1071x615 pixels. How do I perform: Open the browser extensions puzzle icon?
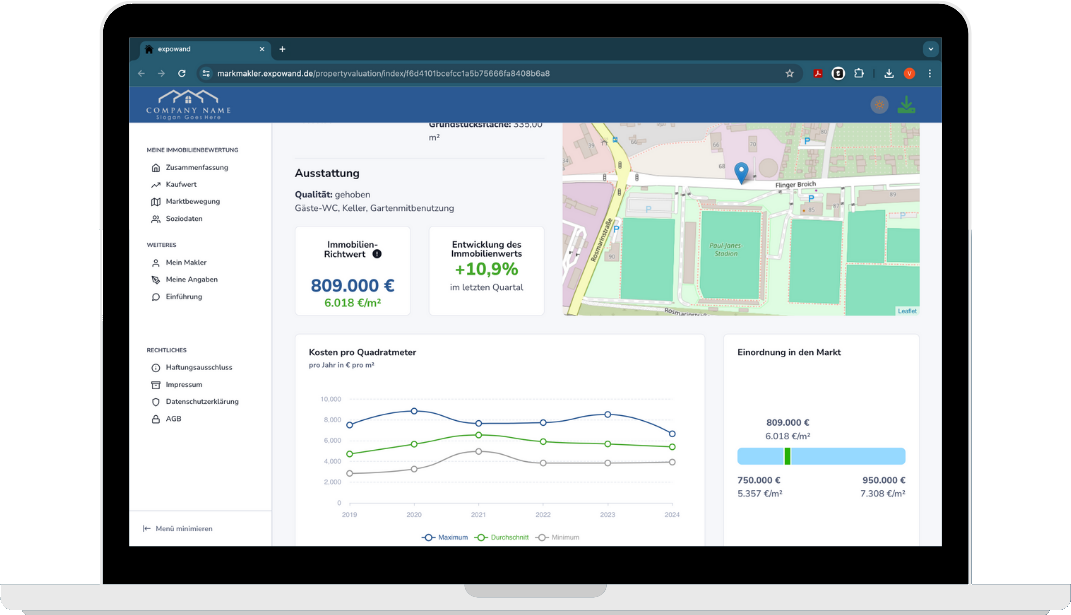pyautogui.click(x=860, y=73)
